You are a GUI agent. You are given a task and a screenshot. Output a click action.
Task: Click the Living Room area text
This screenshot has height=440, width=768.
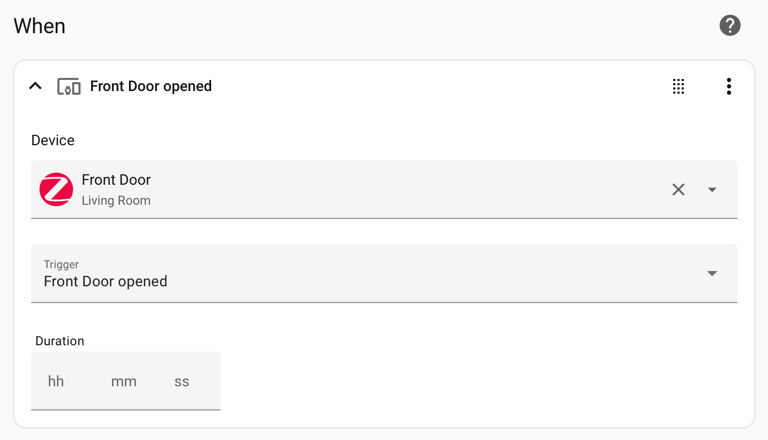[x=116, y=200]
